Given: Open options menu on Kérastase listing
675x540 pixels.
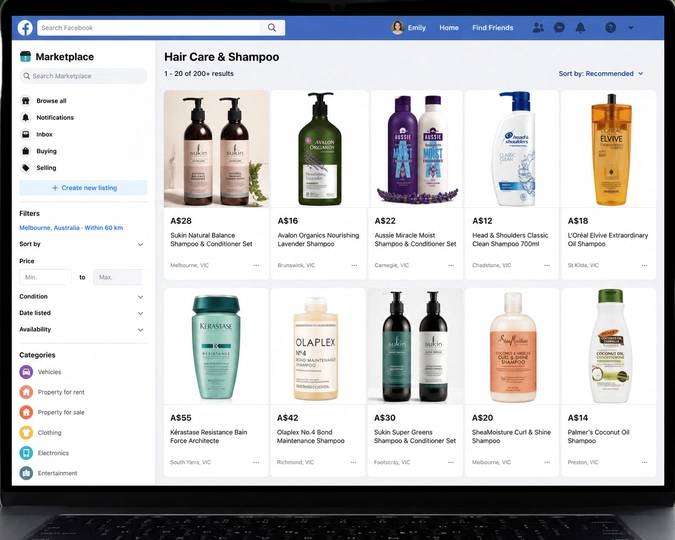Looking at the screenshot, I should tap(256, 462).
